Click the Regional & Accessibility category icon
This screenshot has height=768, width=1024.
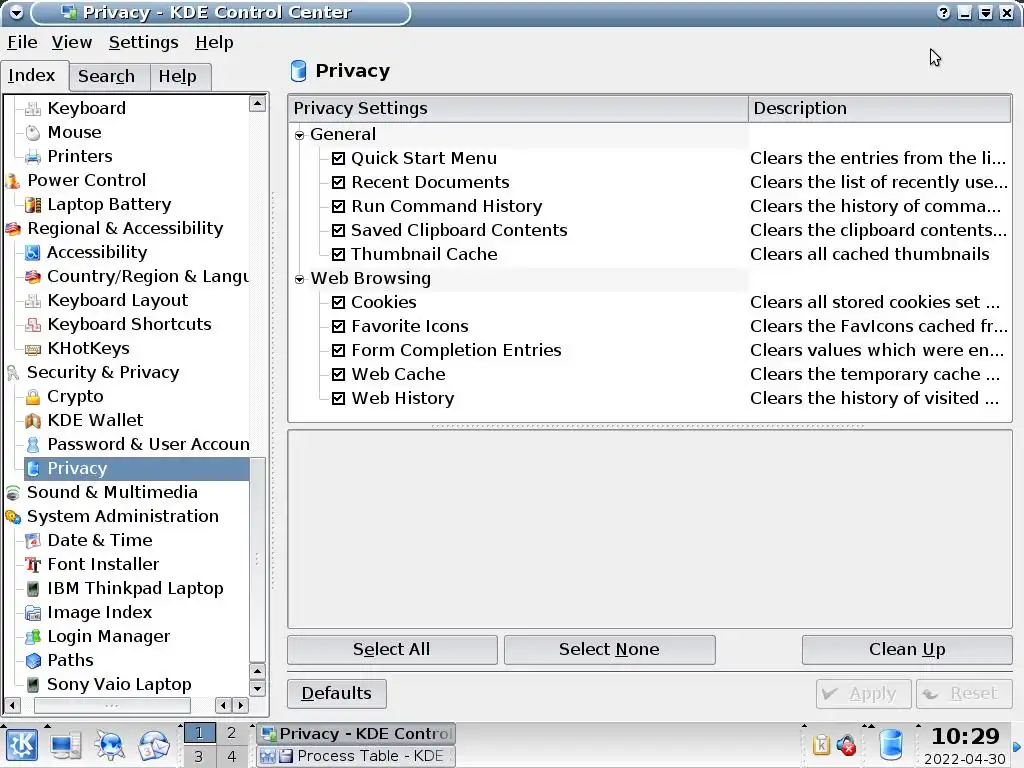point(13,229)
